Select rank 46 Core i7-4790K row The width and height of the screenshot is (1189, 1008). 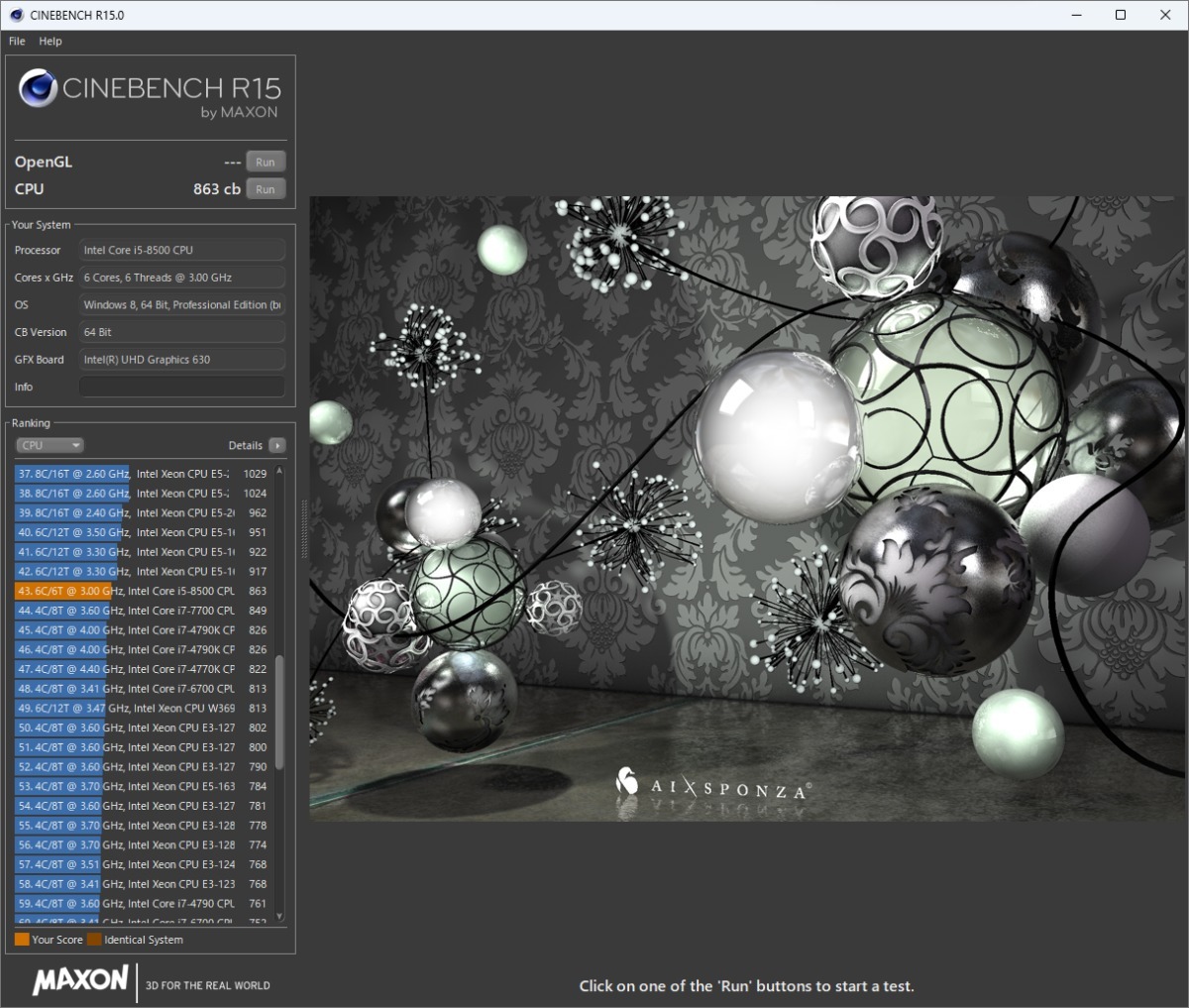(x=143, y=650)
